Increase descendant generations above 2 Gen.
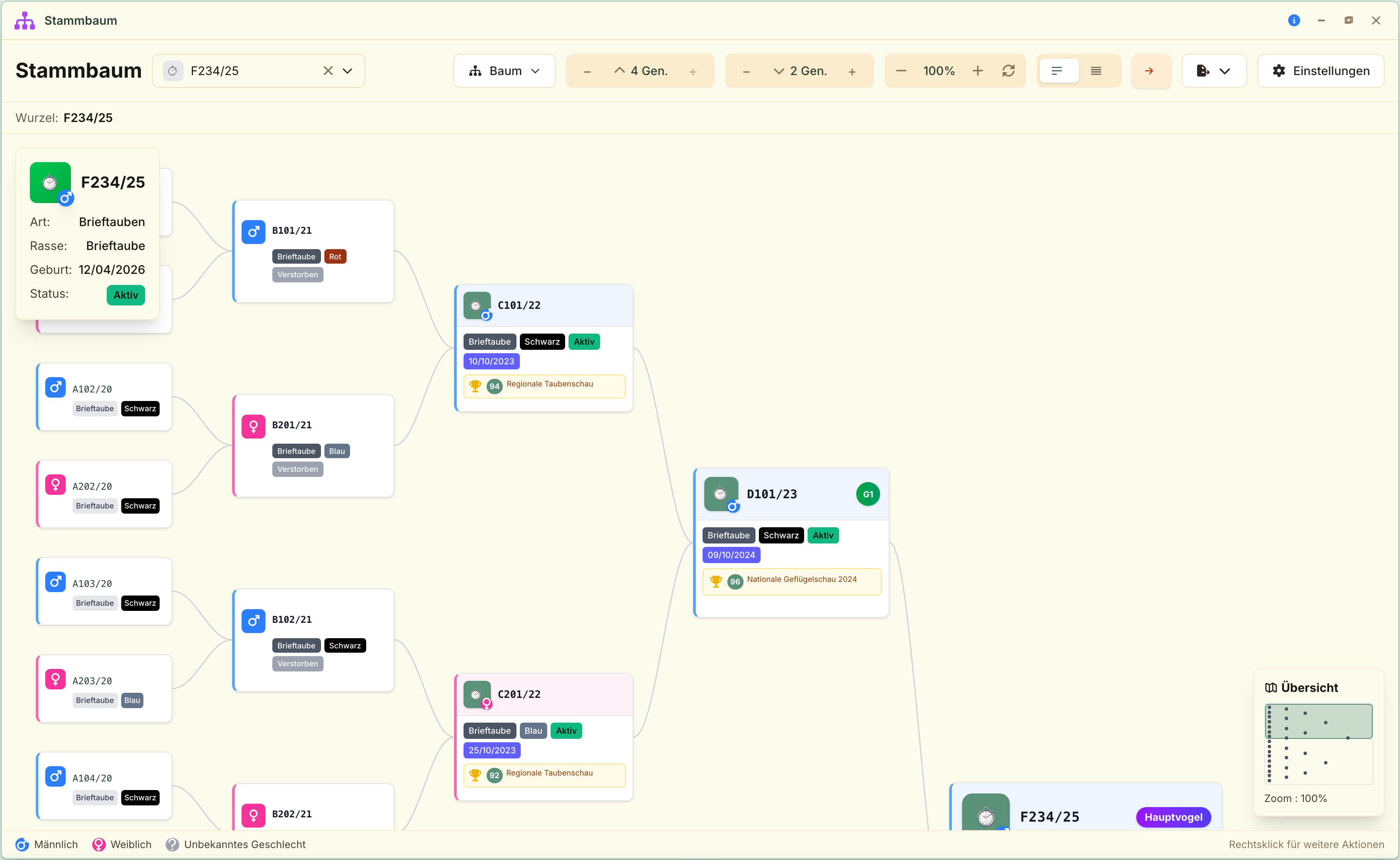This screenshot has width=1400, height=860. point(852,71)
